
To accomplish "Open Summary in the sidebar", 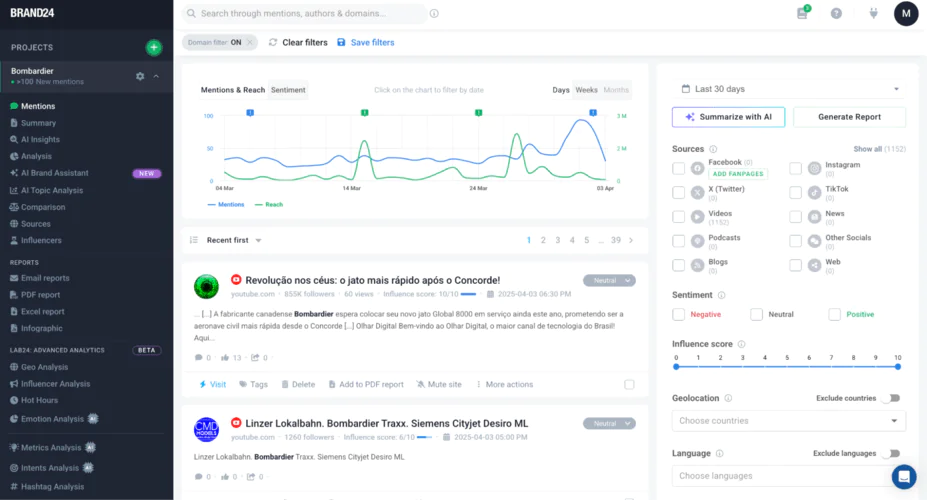I will [38, 123].
